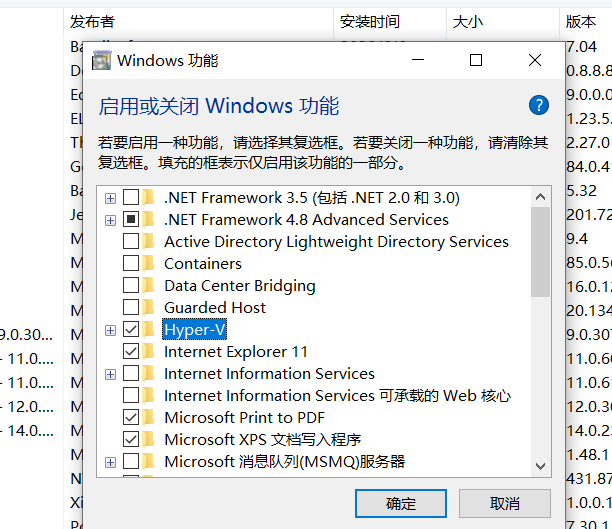Disable the Internet Explorer 11 checkbox
Viewport: 612px width, 529px height.
131,352
